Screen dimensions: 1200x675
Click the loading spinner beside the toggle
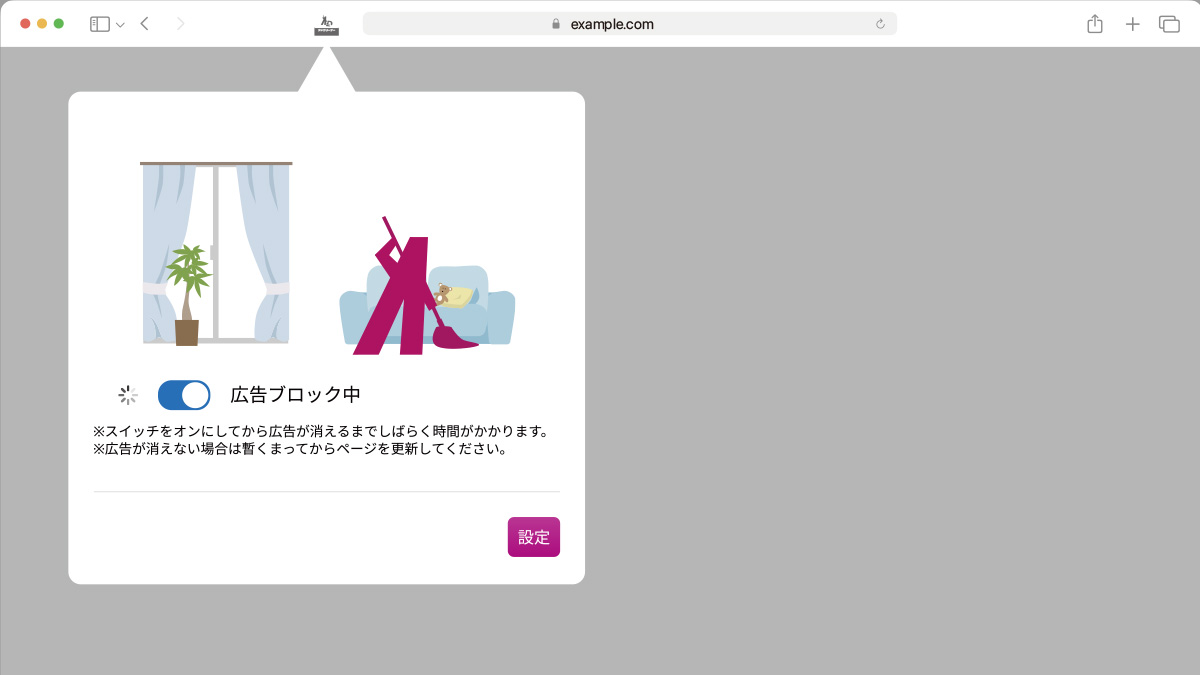[x=127, y=395]
